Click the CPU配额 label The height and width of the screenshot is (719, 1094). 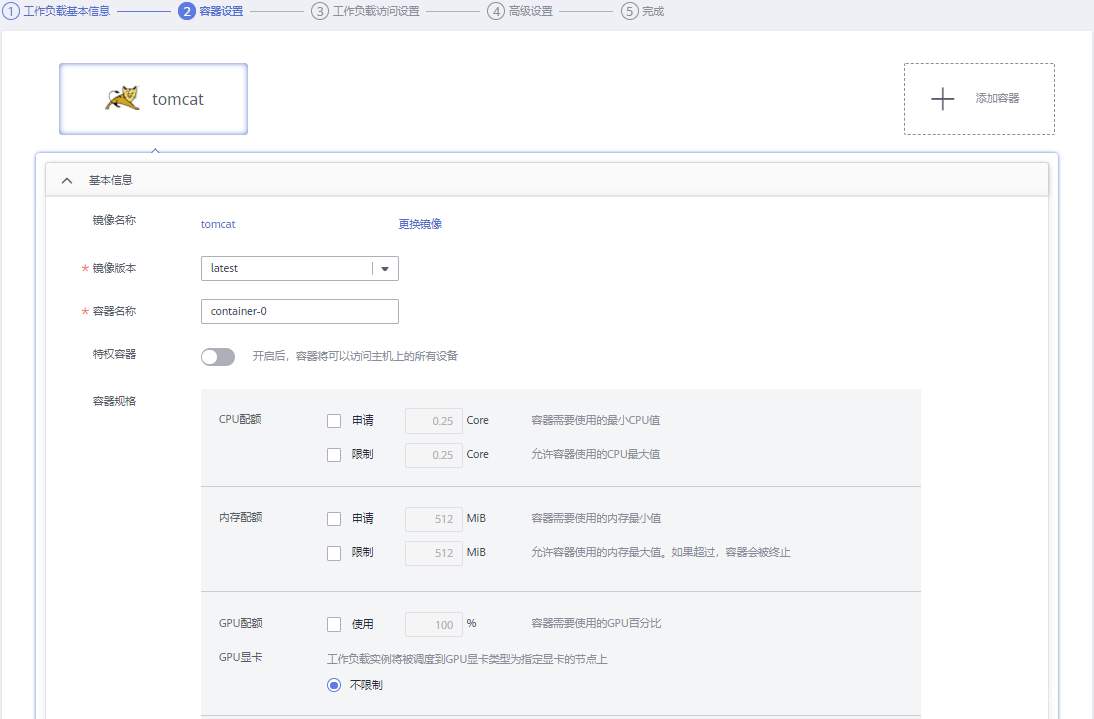[240, 419]
